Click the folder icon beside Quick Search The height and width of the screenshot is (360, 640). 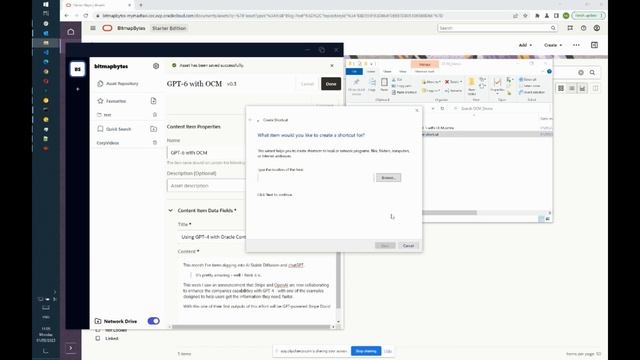(153, 129)
